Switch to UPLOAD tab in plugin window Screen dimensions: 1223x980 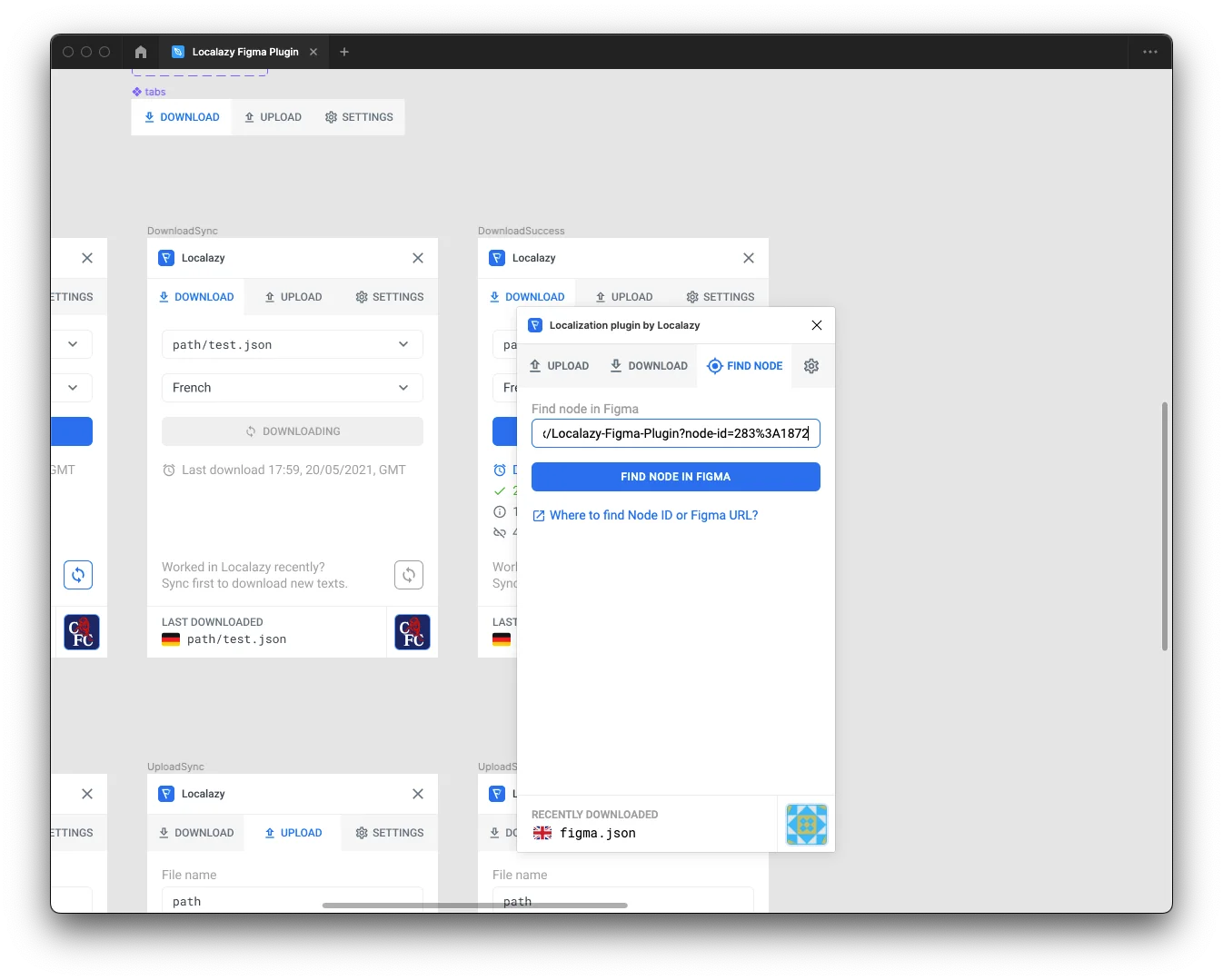click(560, 366)
